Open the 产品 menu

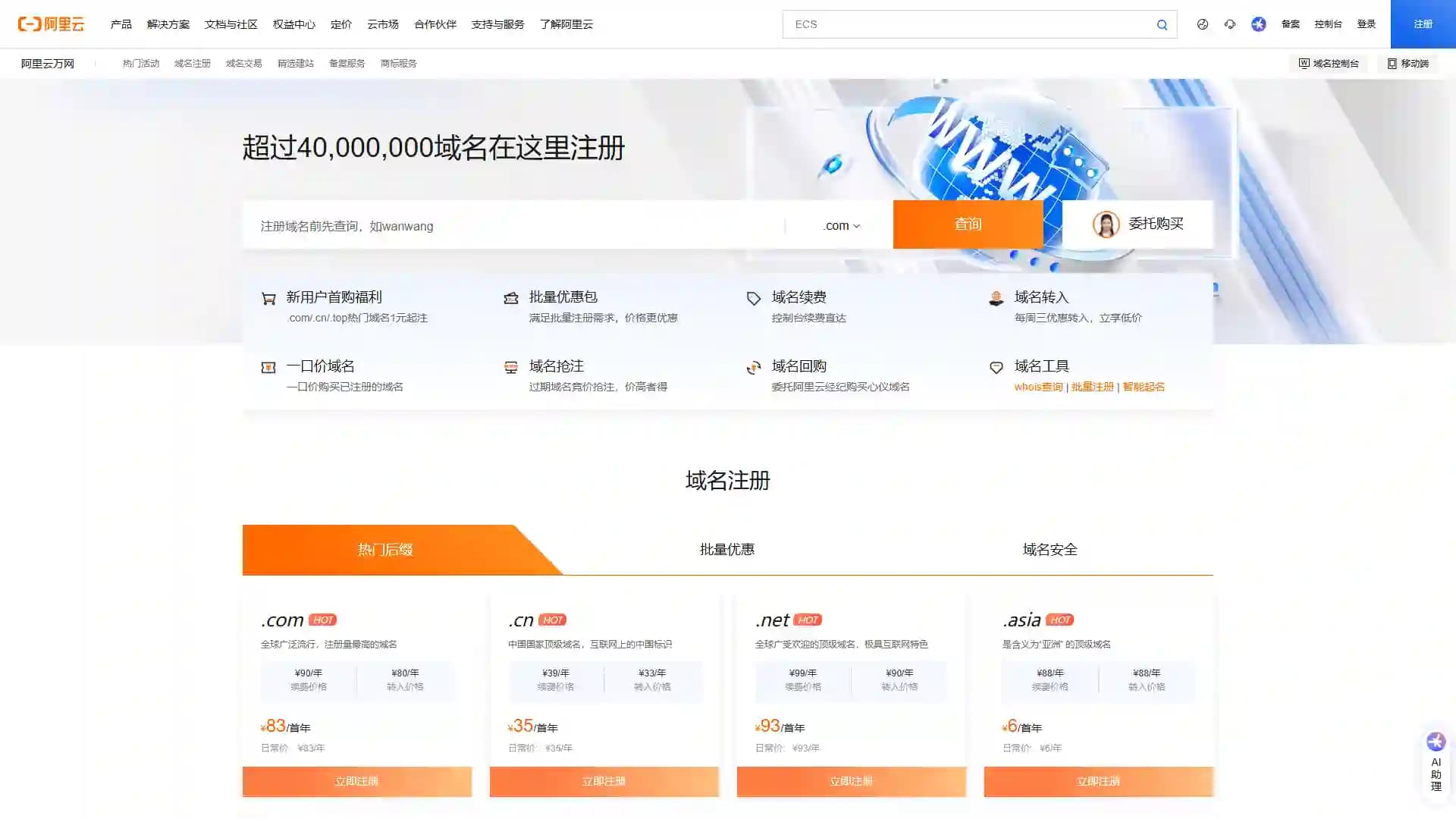coord(121,24)
